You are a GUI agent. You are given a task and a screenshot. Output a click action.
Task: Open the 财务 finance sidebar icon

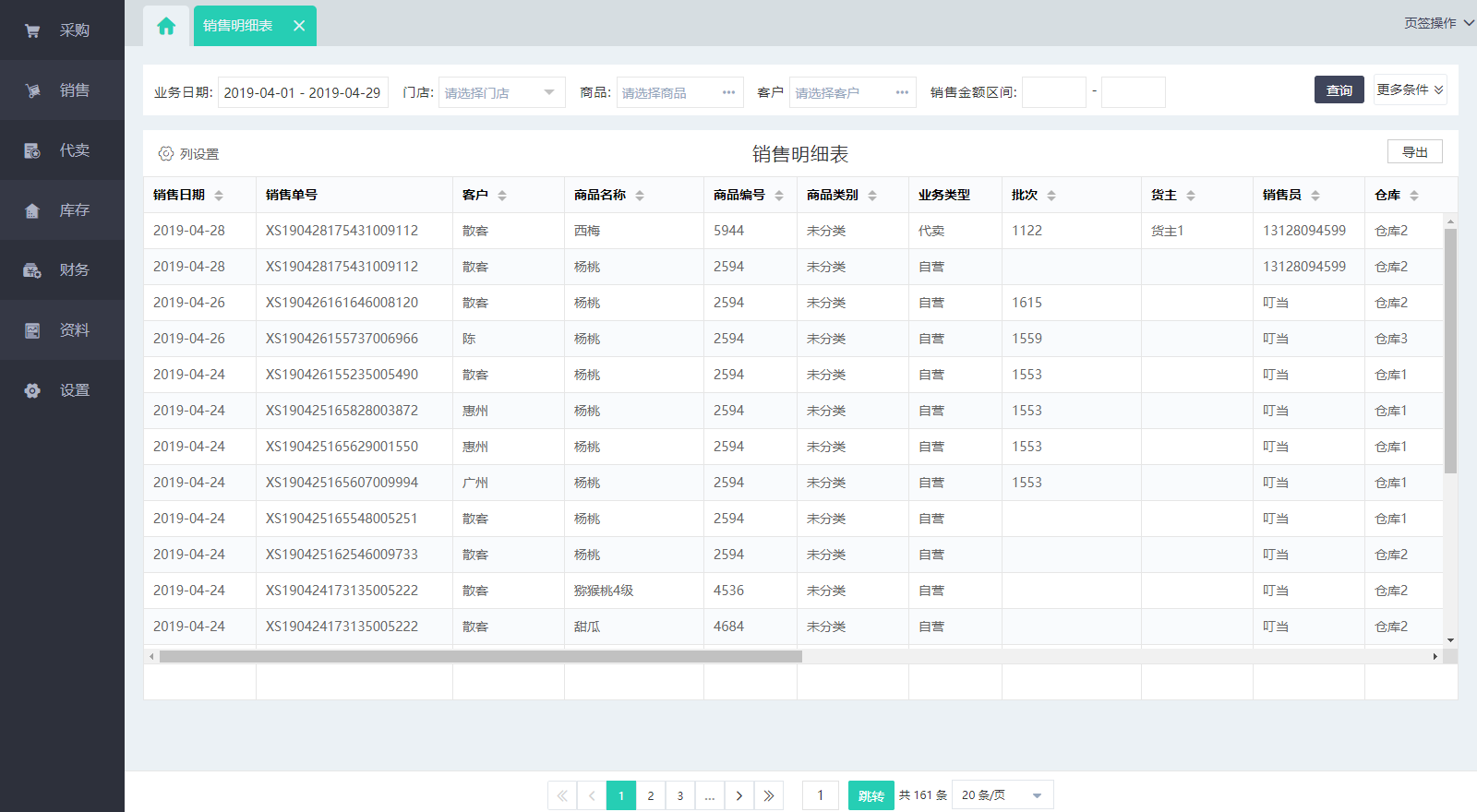tap(32, 270)
